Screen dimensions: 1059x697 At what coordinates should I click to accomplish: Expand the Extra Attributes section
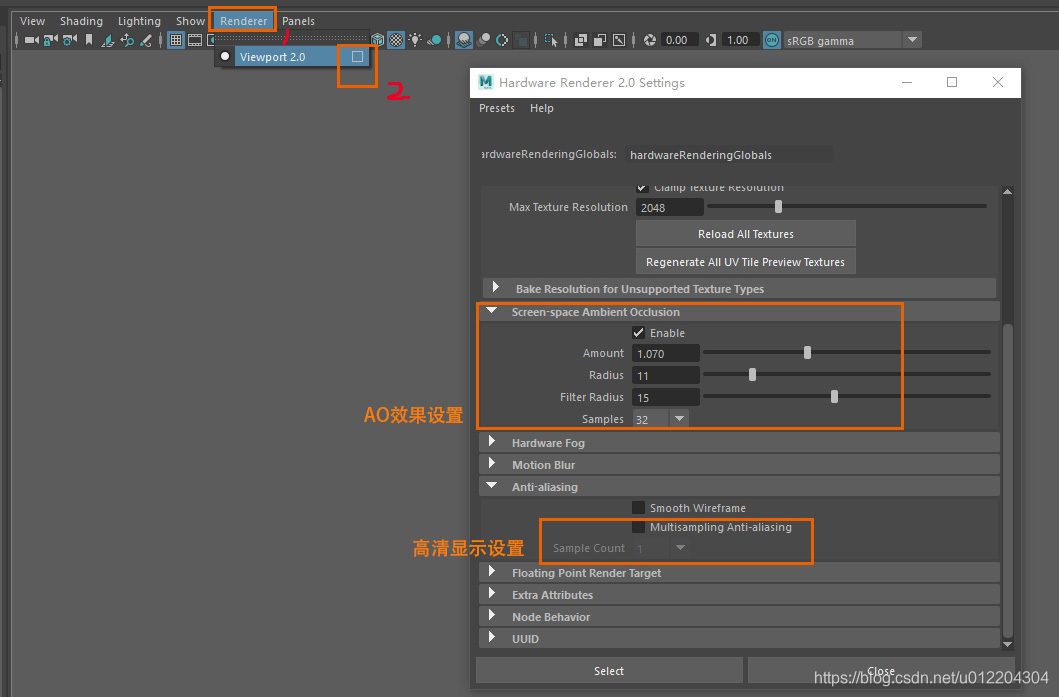point(492,593)
